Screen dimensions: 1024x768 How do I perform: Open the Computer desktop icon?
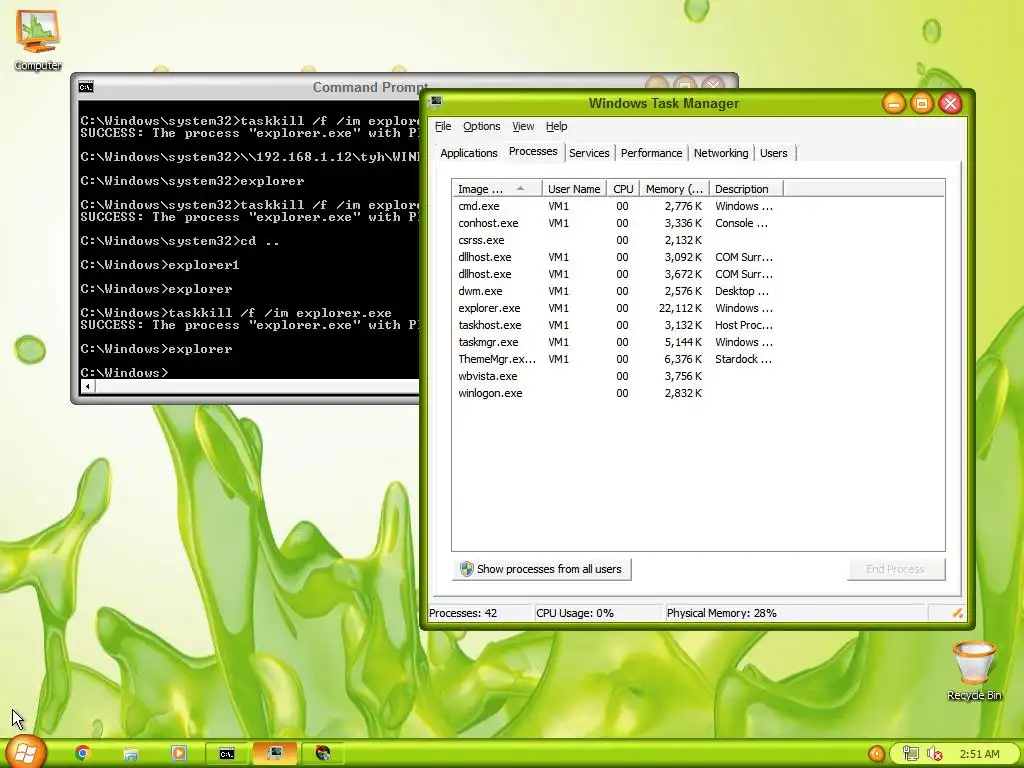coord(38,40)
